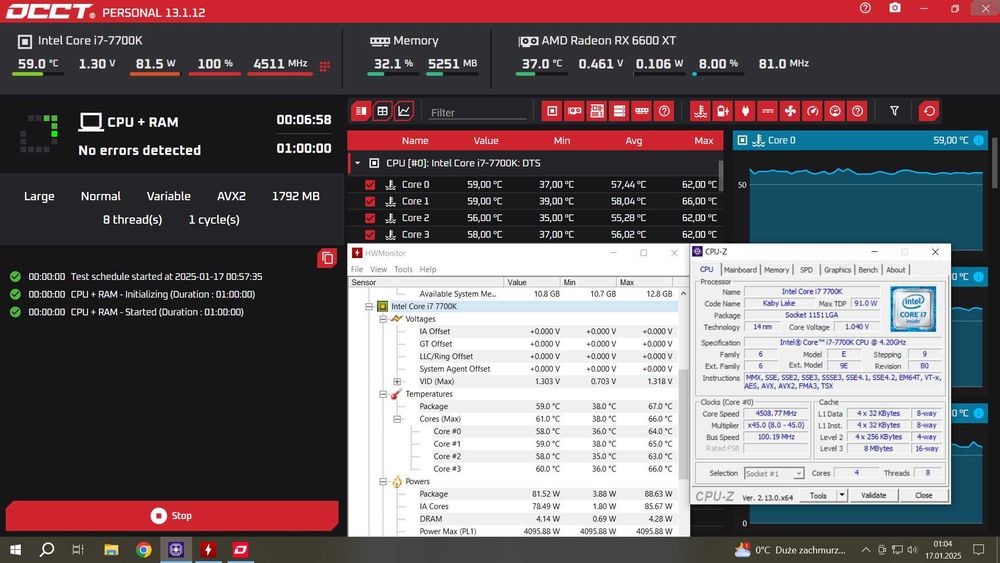Open Chrome from taskbar
This screenshot has height=563, width=1000.
(143, 550)
